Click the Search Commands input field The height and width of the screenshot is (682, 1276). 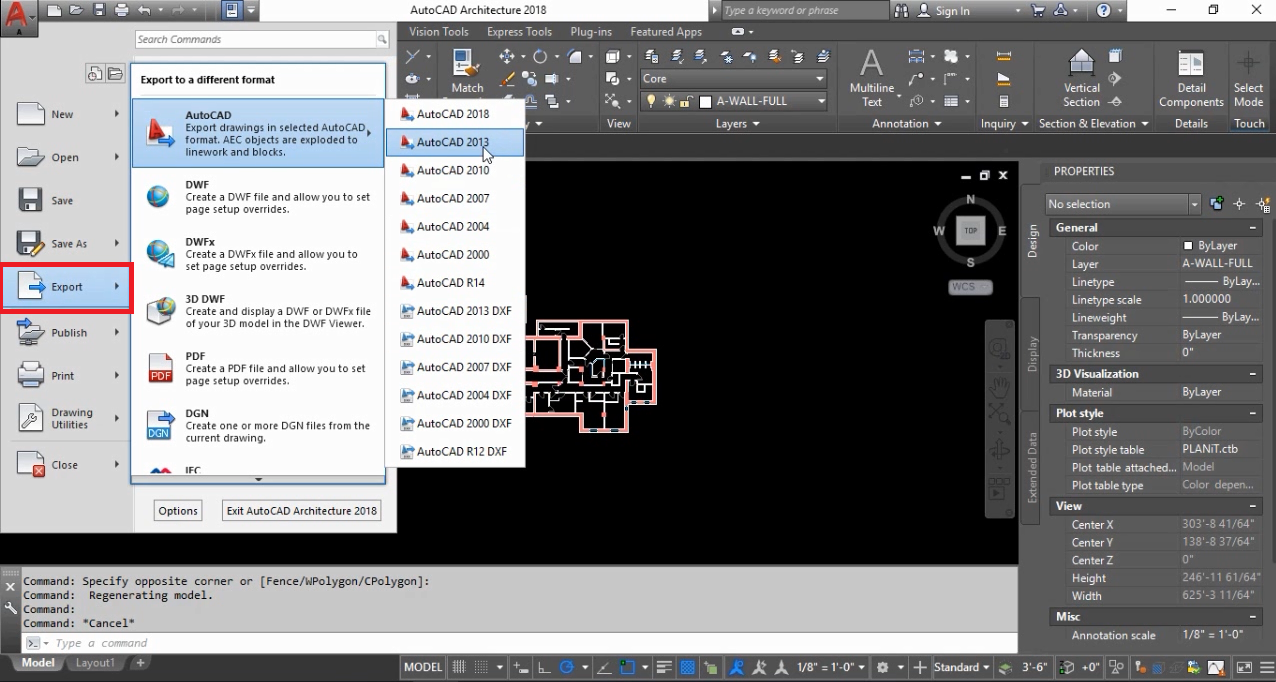click(255, 40)
